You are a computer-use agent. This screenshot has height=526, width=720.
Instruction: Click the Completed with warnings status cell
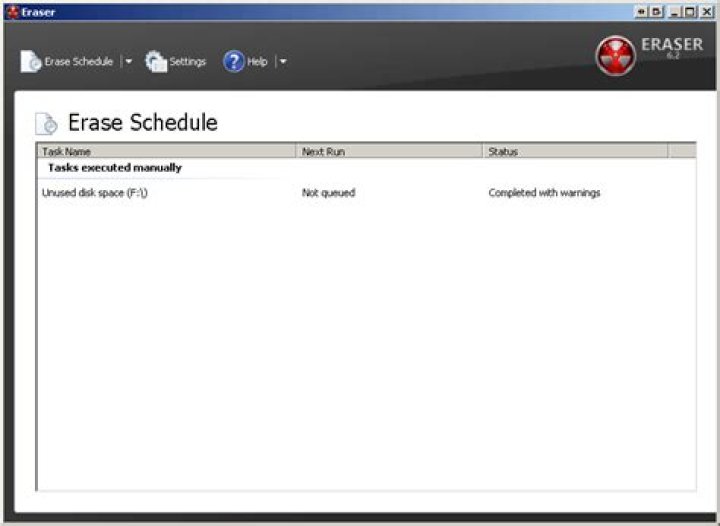tap(544, 193)
